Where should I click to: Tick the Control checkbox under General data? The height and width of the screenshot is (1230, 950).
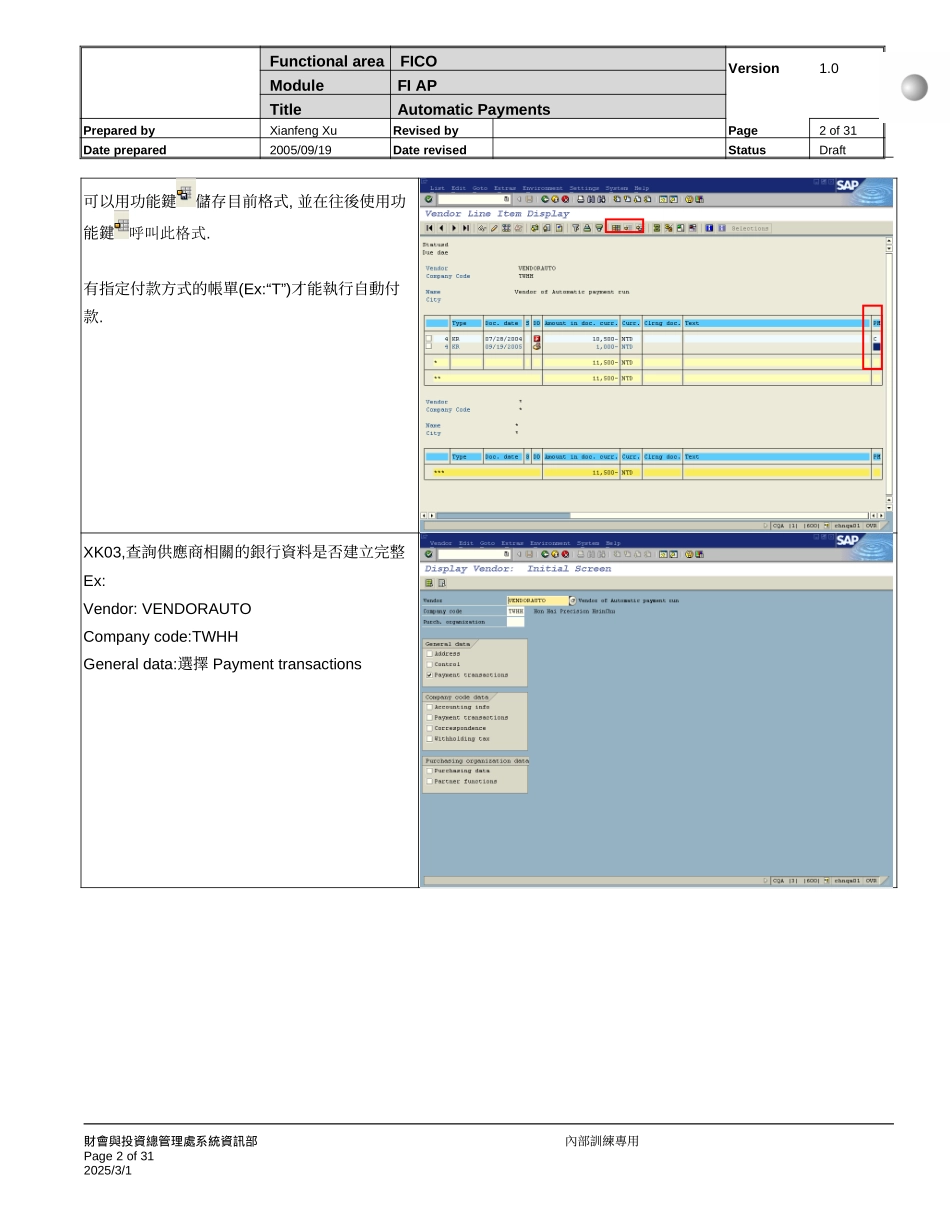coord(429,664)
